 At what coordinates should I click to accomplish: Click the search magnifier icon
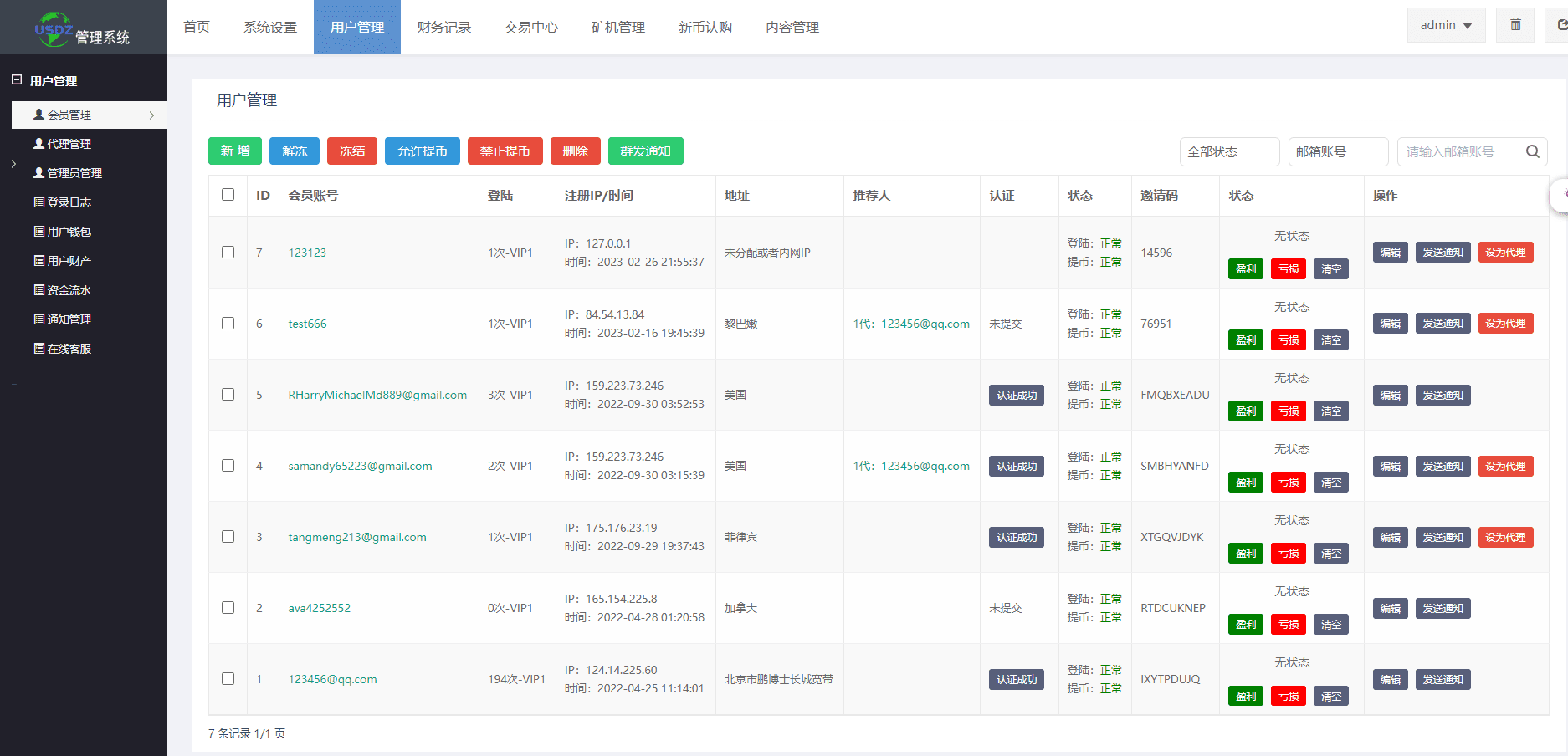coord(1532,151)
